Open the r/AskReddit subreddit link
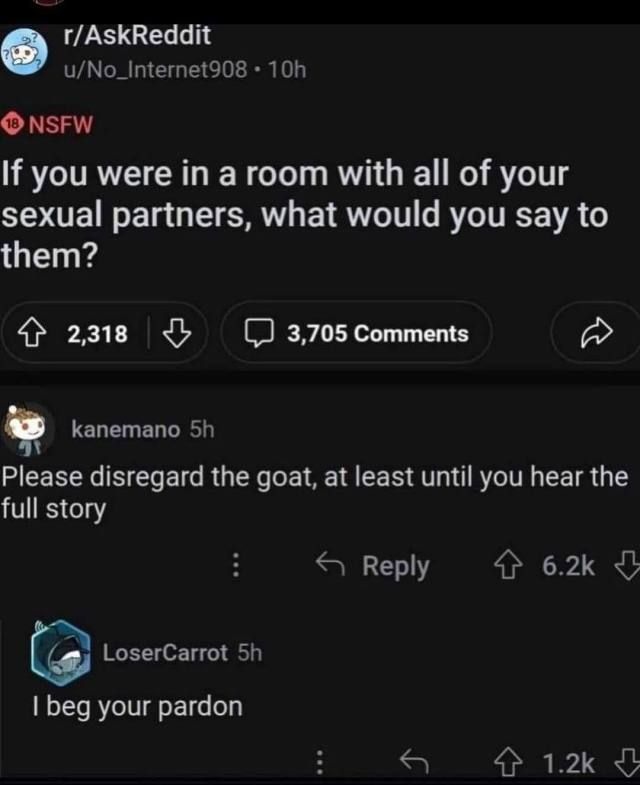The image size is (640, 785). (137, 36)
